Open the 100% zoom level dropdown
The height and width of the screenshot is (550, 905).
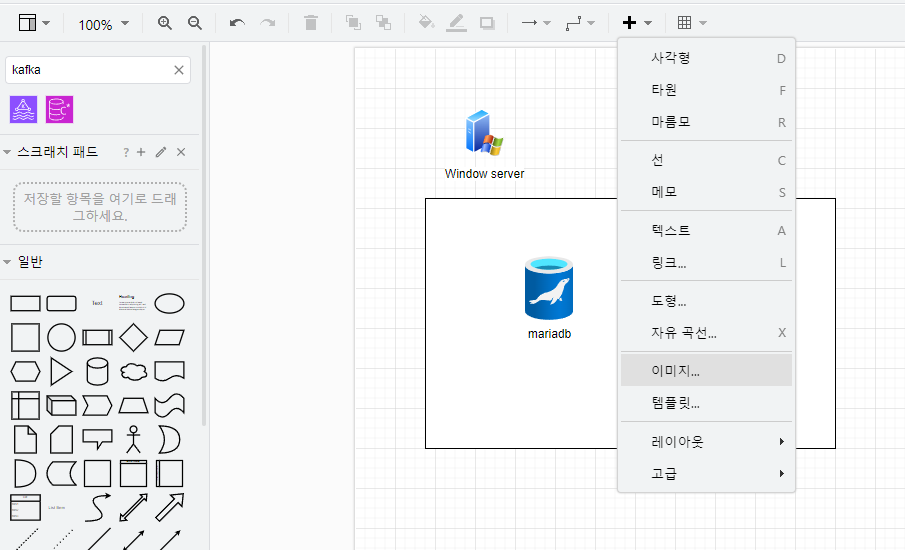tap(103, 24)
